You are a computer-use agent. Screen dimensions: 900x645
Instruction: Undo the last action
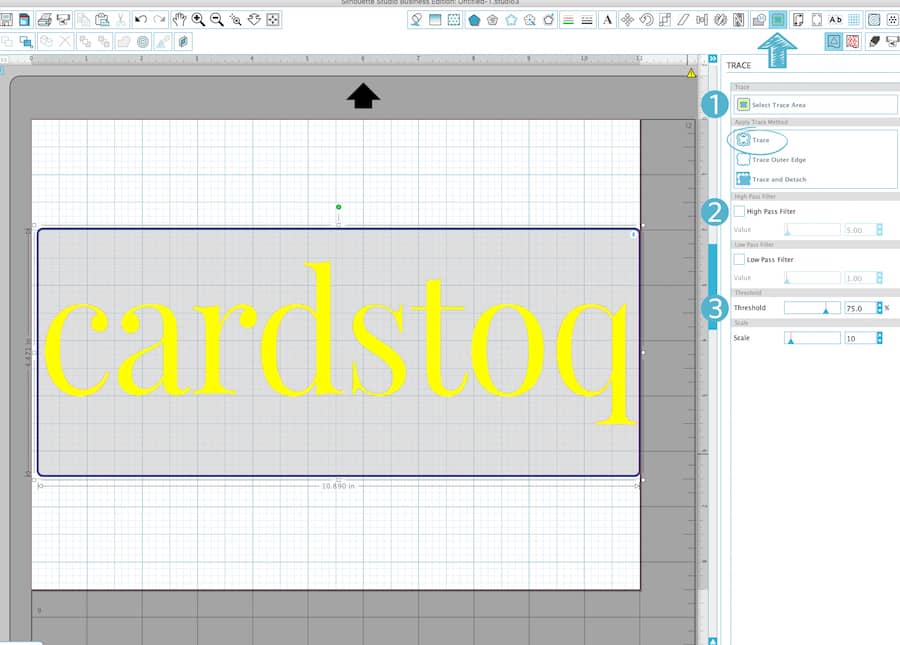(x=141, y=20)
